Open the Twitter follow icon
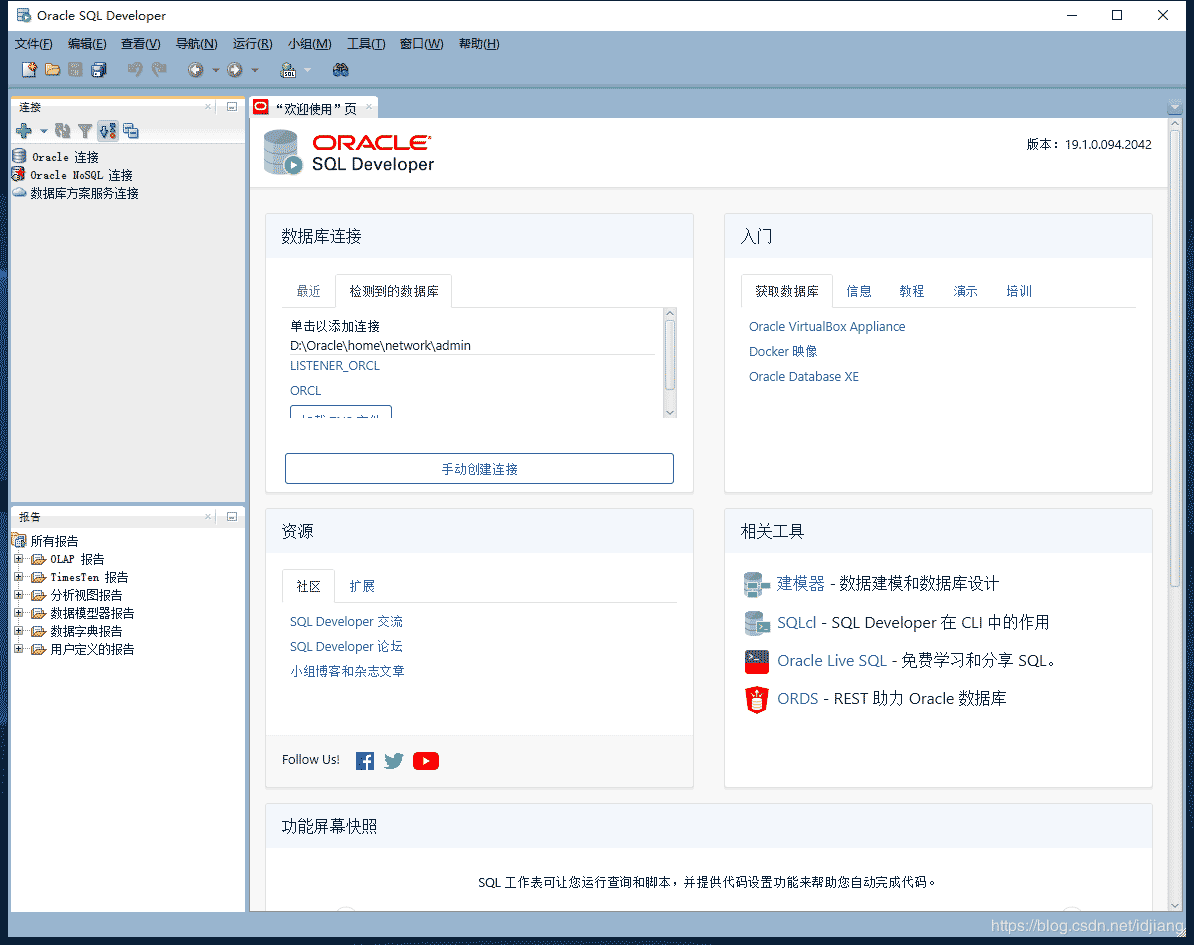Viewport: 1194px width, 945px height. (394, 761)
